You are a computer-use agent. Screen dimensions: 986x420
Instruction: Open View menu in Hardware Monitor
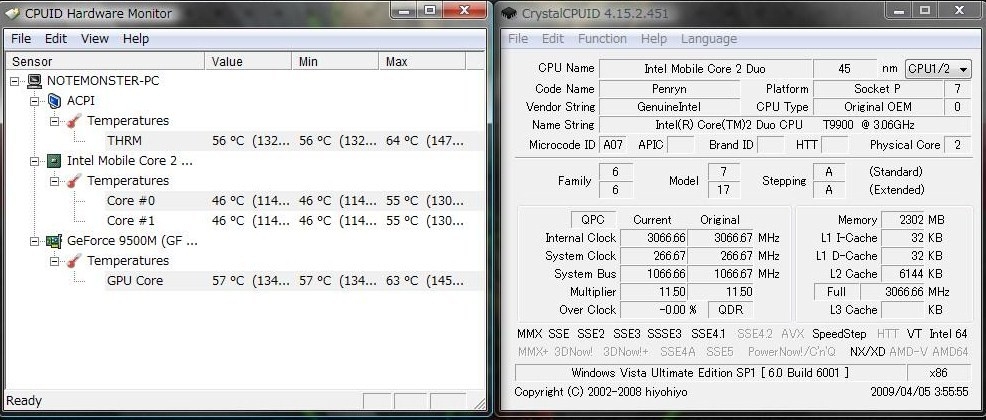point(94,38)
